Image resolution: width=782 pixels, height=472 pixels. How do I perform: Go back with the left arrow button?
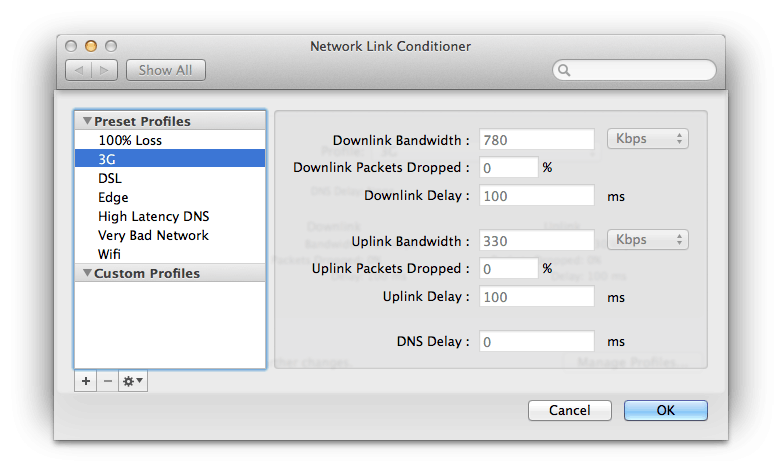coord(79,70)
